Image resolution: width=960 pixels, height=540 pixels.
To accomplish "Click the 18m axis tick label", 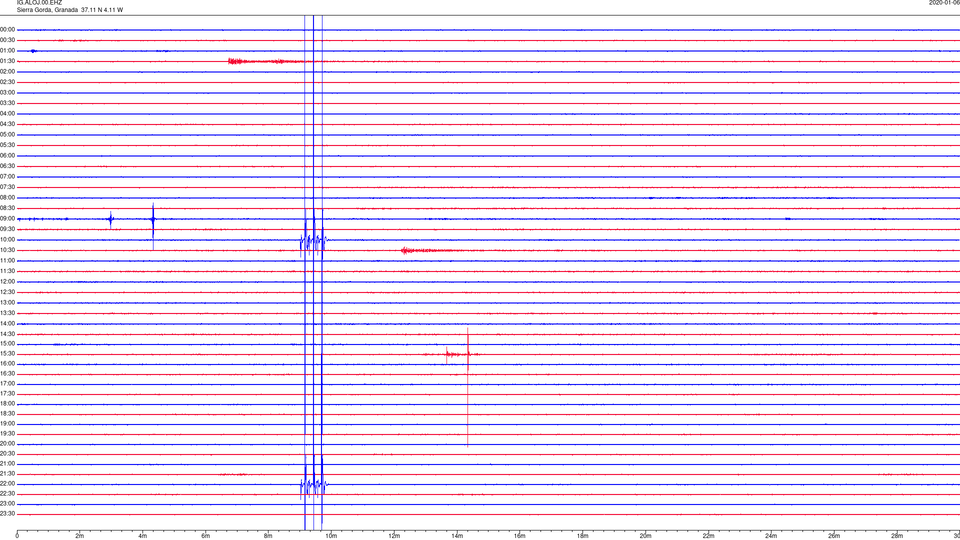I will point(583,536).
